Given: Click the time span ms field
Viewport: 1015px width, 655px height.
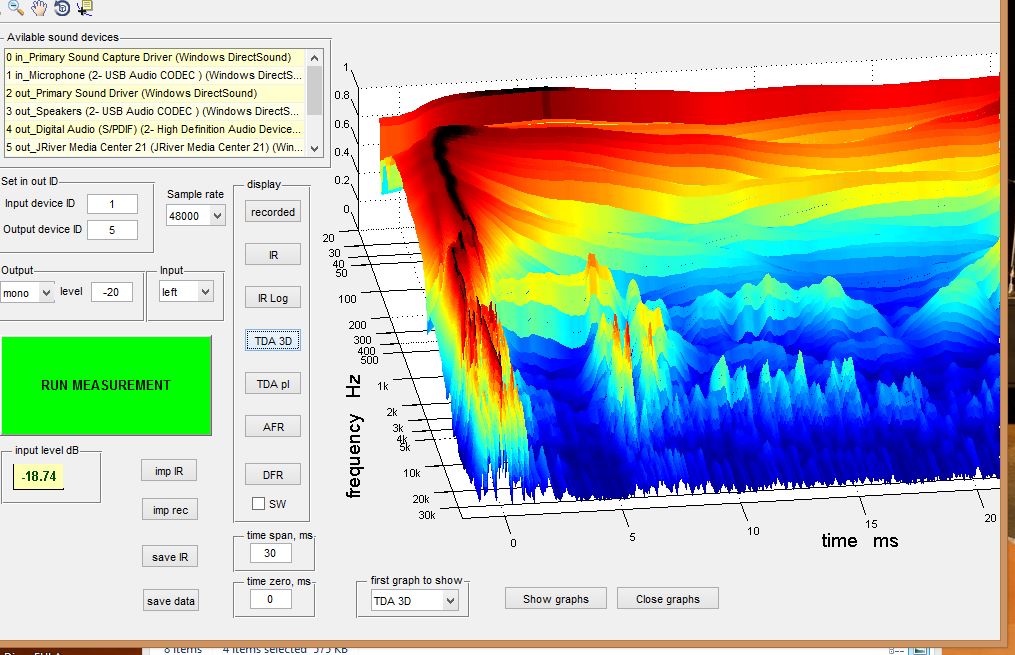Looking at the screenshot, I should click(x=270, y=553).
